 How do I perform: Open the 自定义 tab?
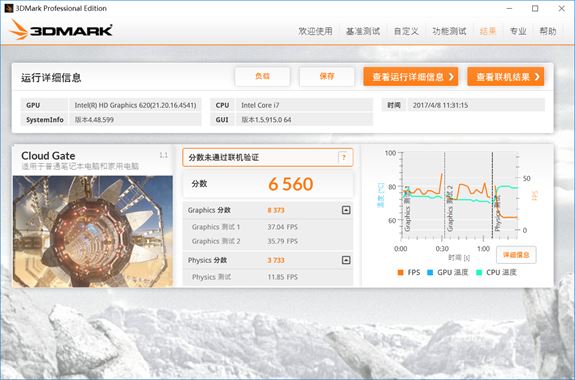[x=406, y=31]
